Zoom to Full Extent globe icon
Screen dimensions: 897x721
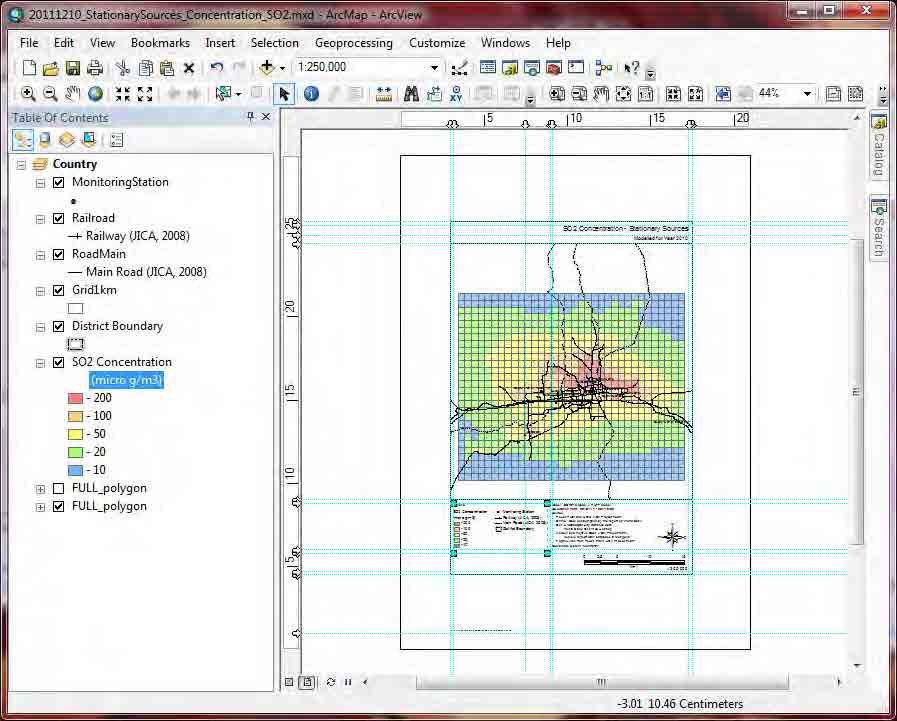pyautogui.click(x=96, y=94)
